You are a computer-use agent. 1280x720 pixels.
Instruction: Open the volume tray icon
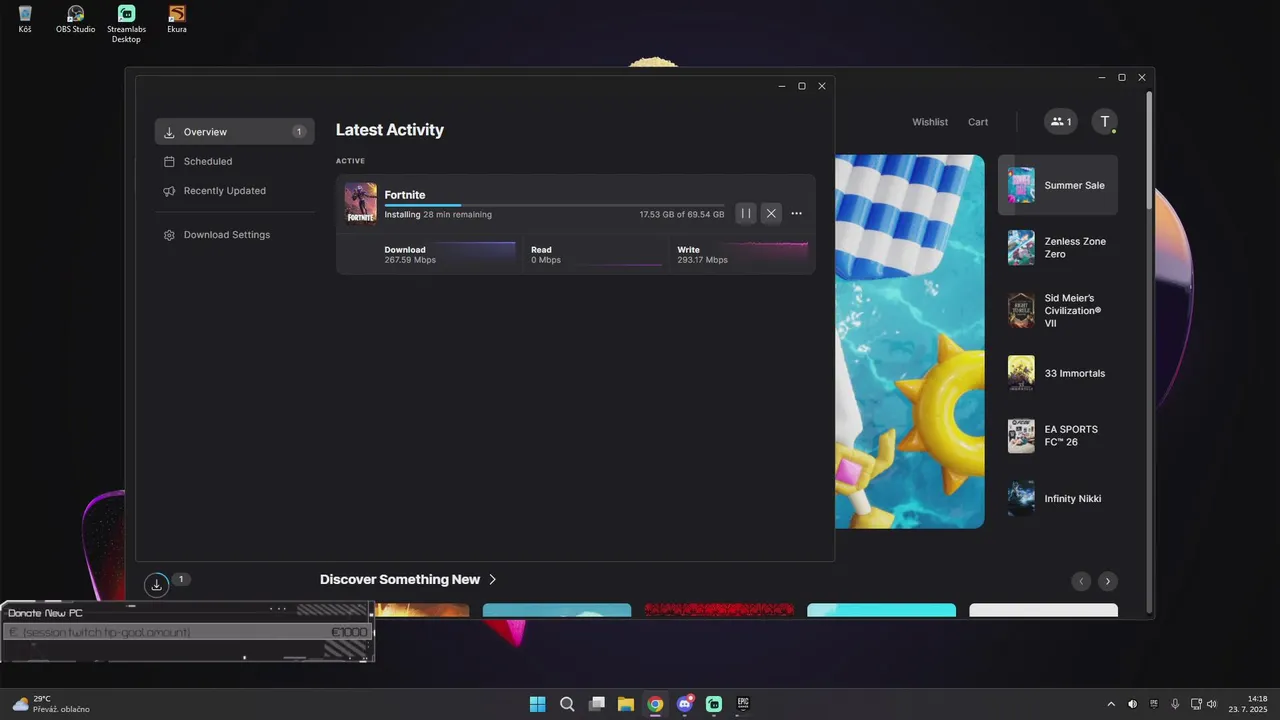coord(1212,704)
